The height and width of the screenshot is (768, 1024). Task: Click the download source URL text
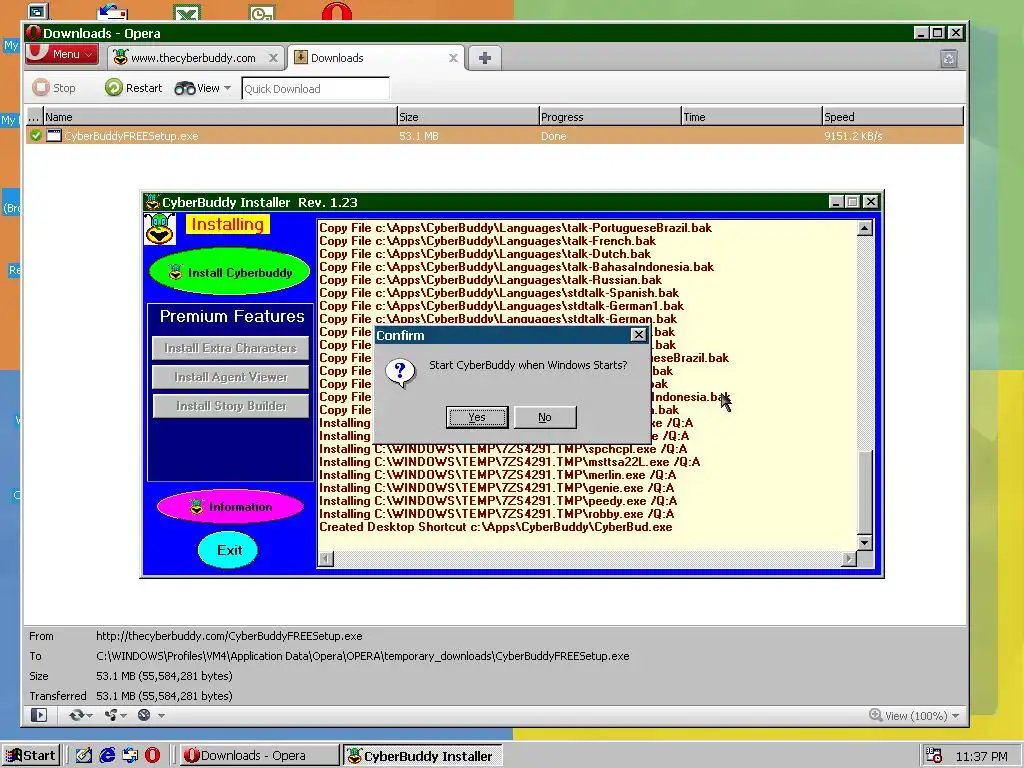click(x=229, y=635)
